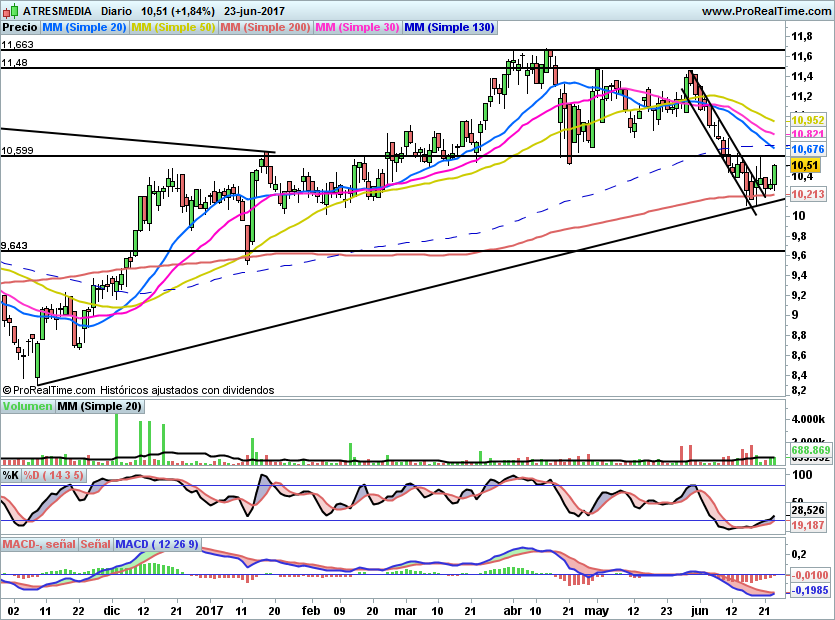Click the 19,187 stochastic %D value
835x620 pixels.
(x=808, y=525)
